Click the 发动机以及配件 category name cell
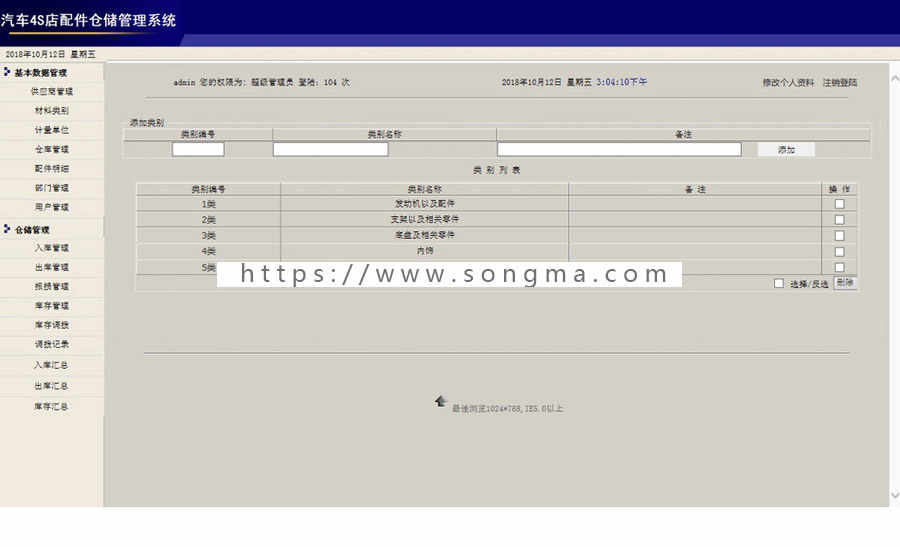This screenshot has height=547, width=900. tap(425, 204)
